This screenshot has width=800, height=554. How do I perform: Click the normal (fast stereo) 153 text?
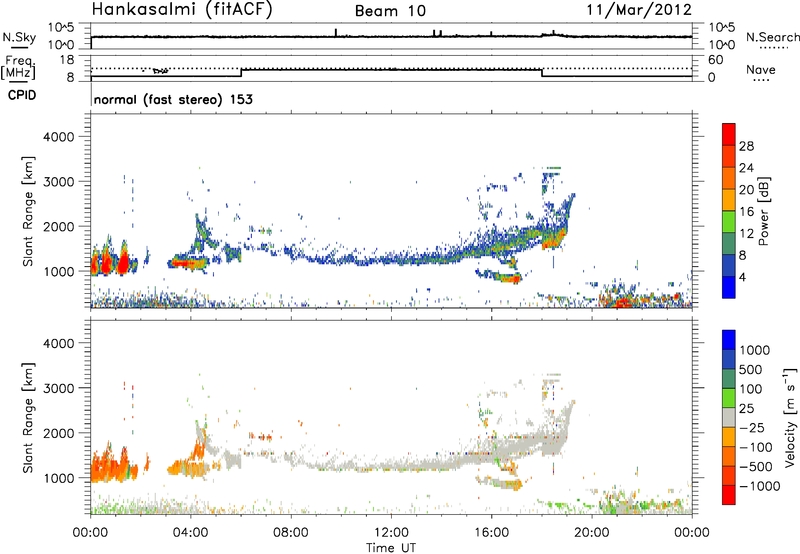pos(173,99)
